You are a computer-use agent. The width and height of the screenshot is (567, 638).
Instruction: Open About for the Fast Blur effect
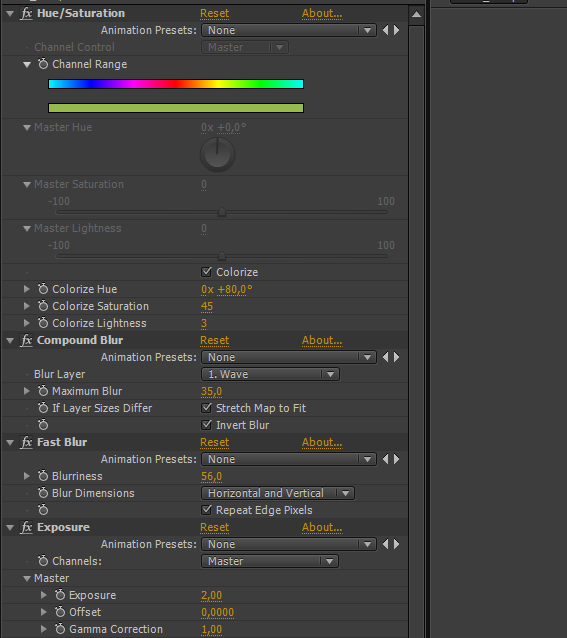pos(322,442)
